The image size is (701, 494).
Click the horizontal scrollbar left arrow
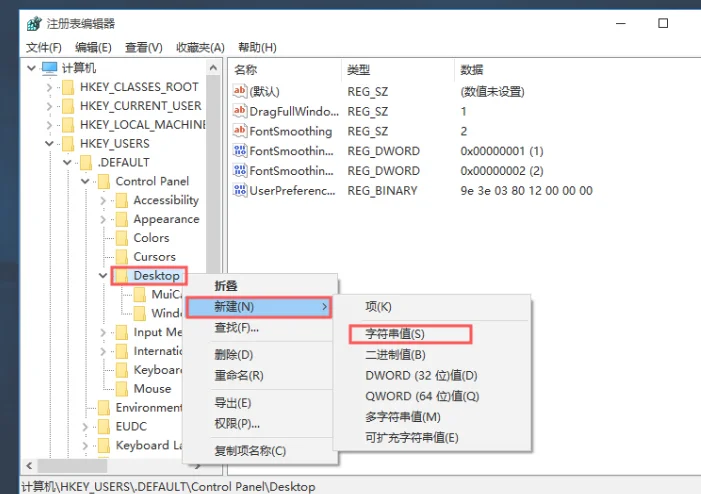pos(29,466)
